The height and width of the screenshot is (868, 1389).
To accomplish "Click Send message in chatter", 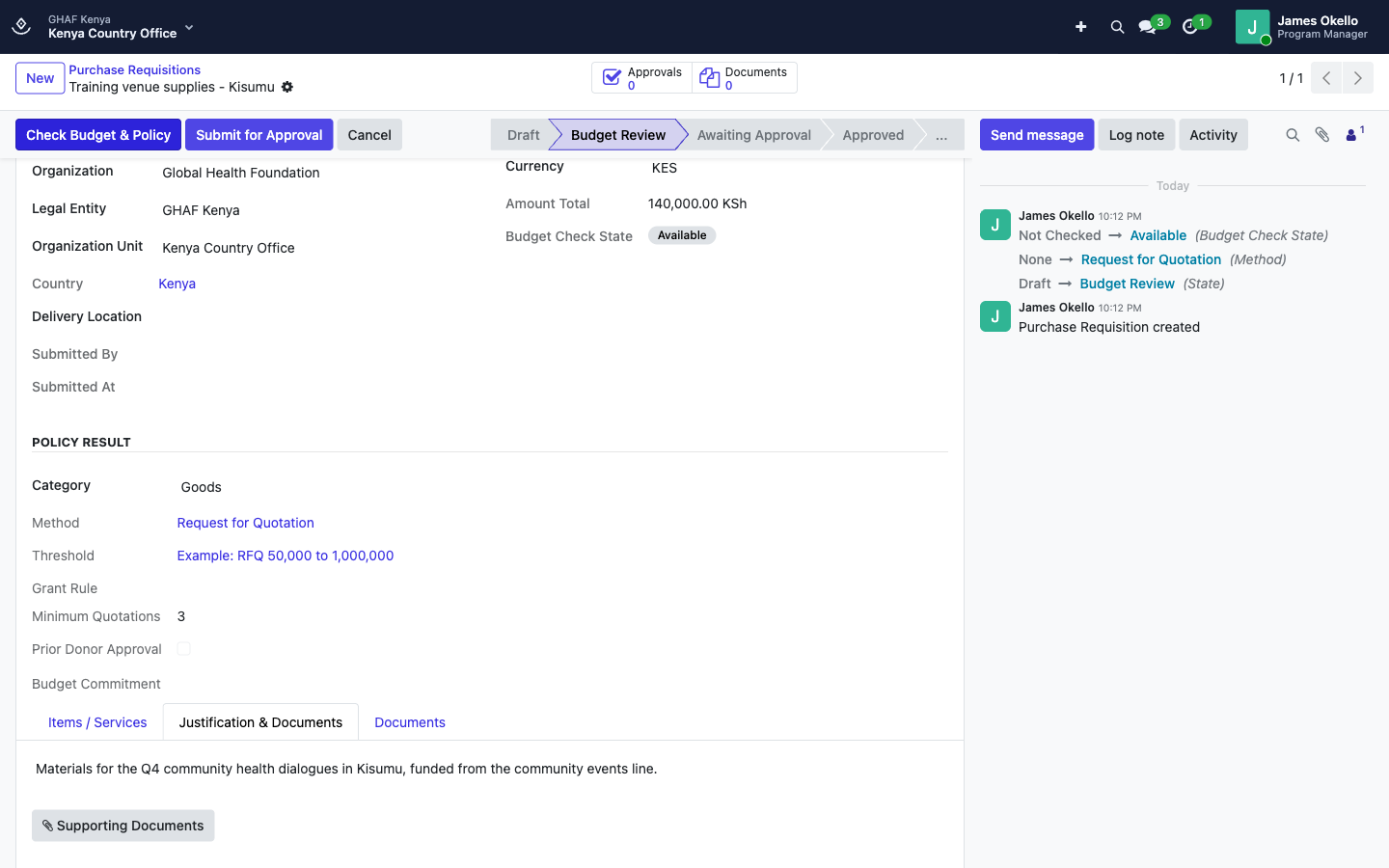I will (1037, 135).
